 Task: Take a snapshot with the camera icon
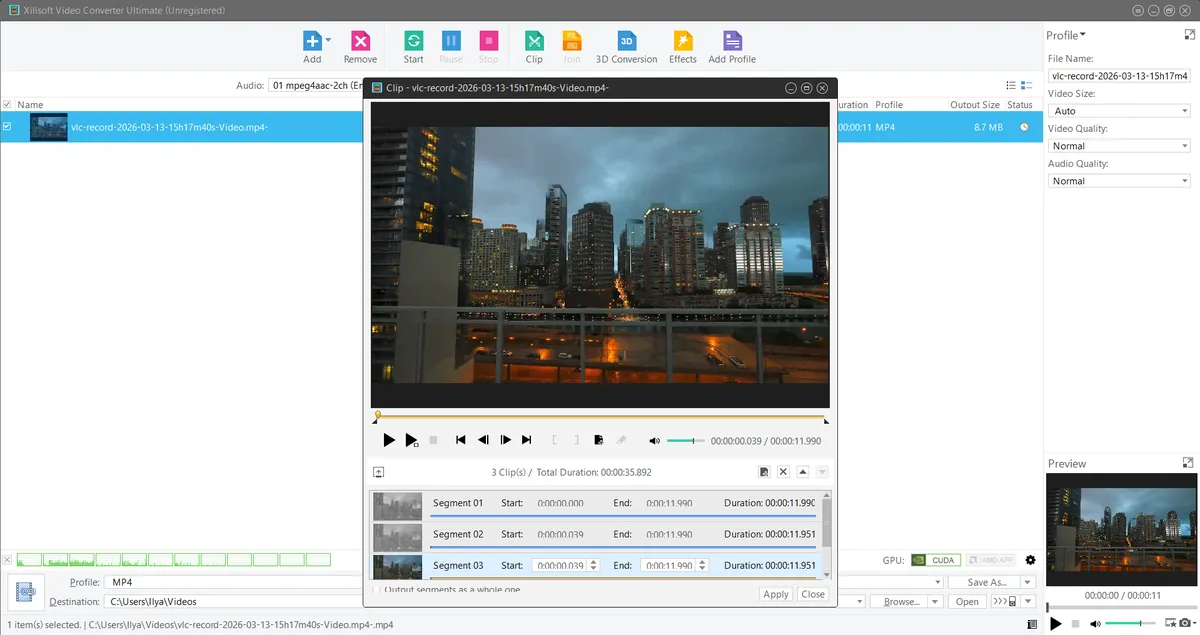click(x=1184, y=624)
